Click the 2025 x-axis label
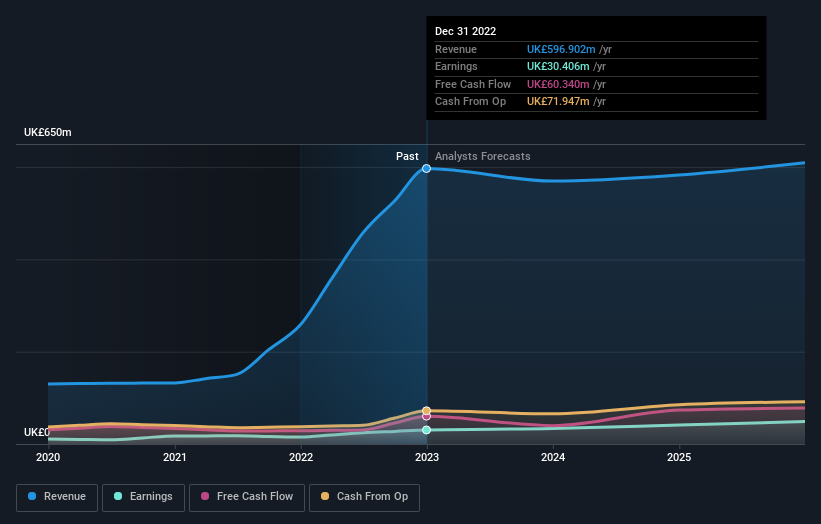This screenshot has height=524, width=821. click(x=679, y=458)
